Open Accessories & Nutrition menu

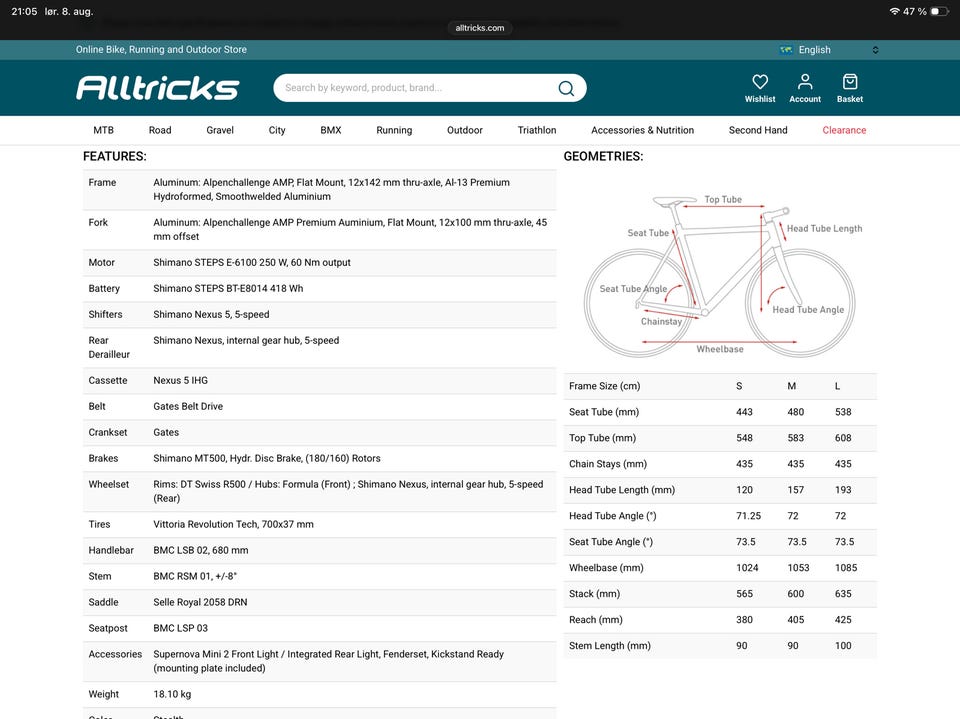[642, 130]
